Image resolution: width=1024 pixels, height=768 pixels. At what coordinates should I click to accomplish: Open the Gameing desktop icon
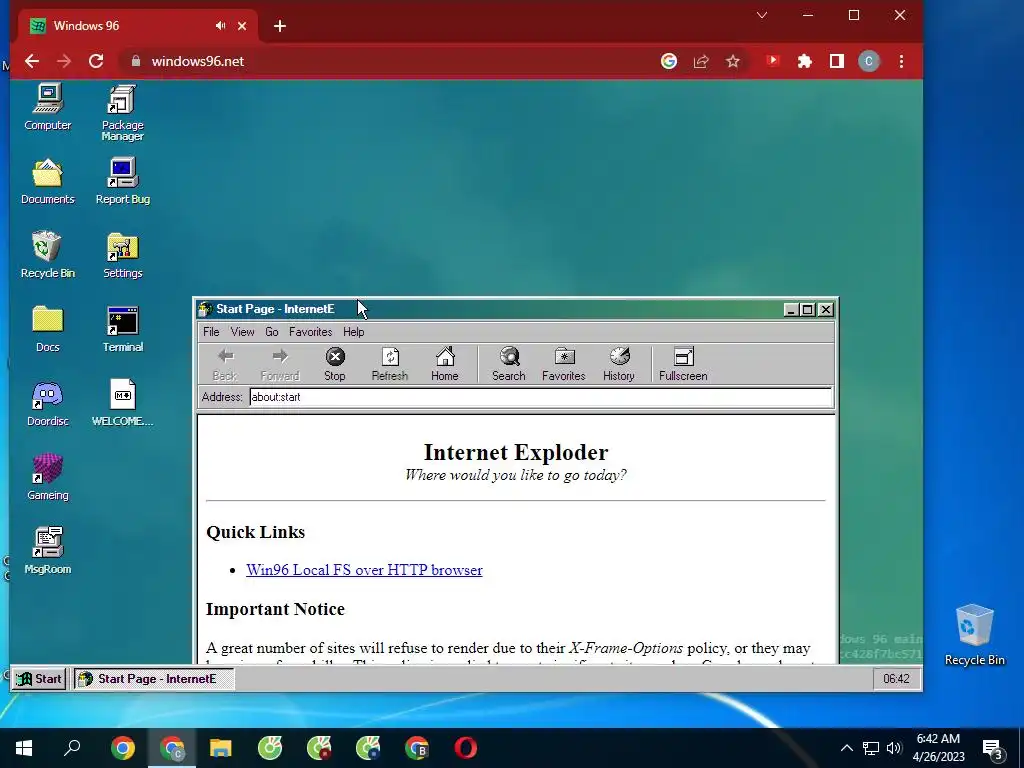(48, 477)
